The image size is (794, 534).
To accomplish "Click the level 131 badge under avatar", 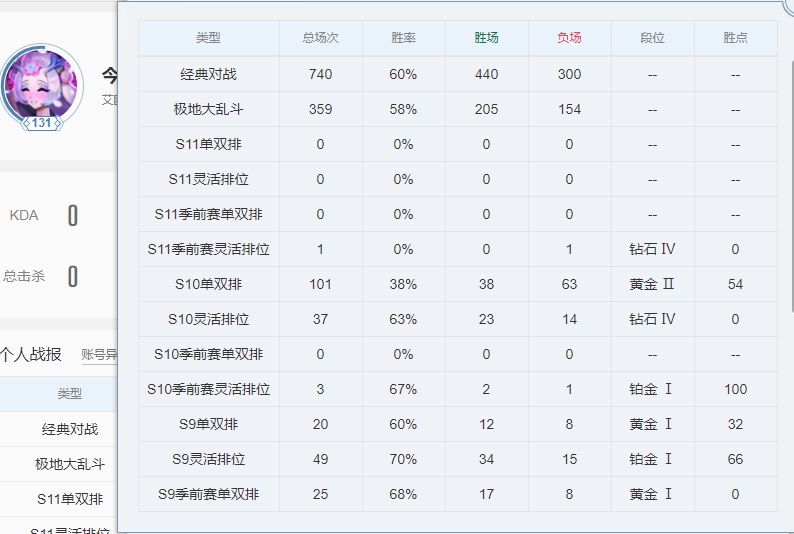I will 42,123.
